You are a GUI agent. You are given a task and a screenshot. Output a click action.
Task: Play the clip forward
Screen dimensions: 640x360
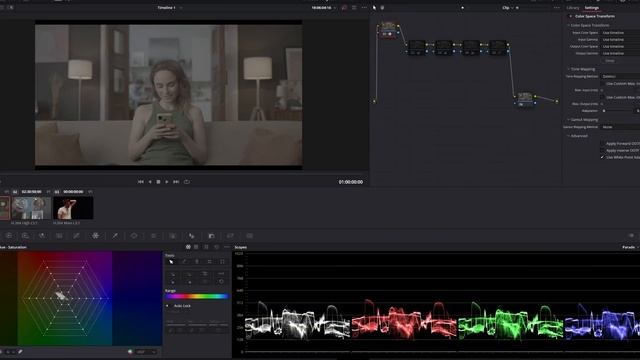(x=167, y=182)
